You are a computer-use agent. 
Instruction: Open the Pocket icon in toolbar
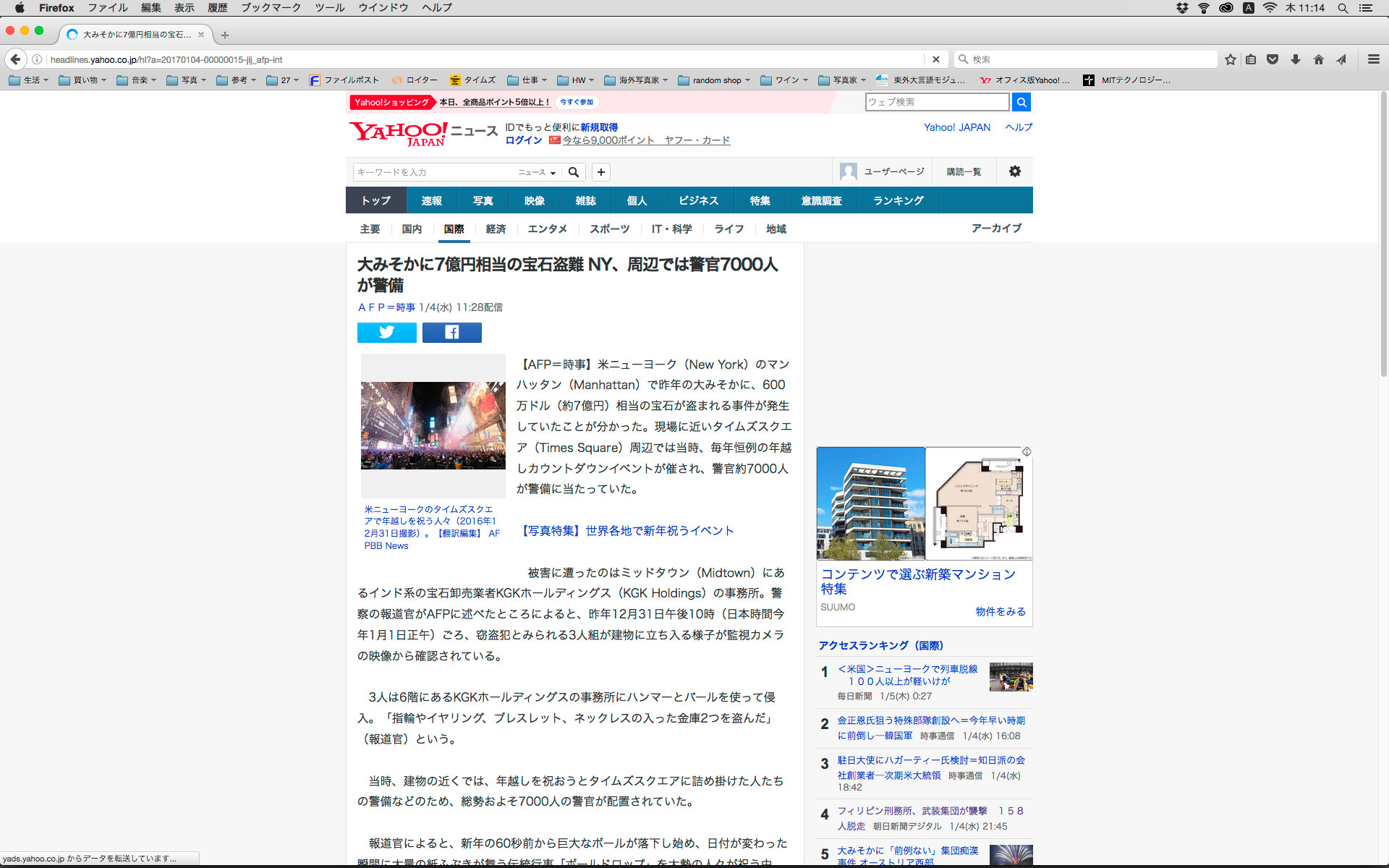point(1273,59)
